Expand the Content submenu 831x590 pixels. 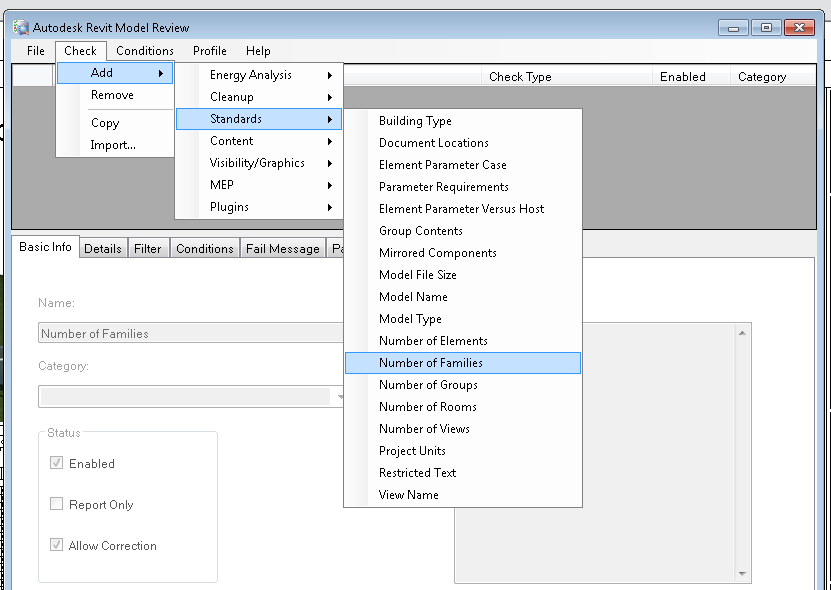pyautogui.click(x=259, y=142)
